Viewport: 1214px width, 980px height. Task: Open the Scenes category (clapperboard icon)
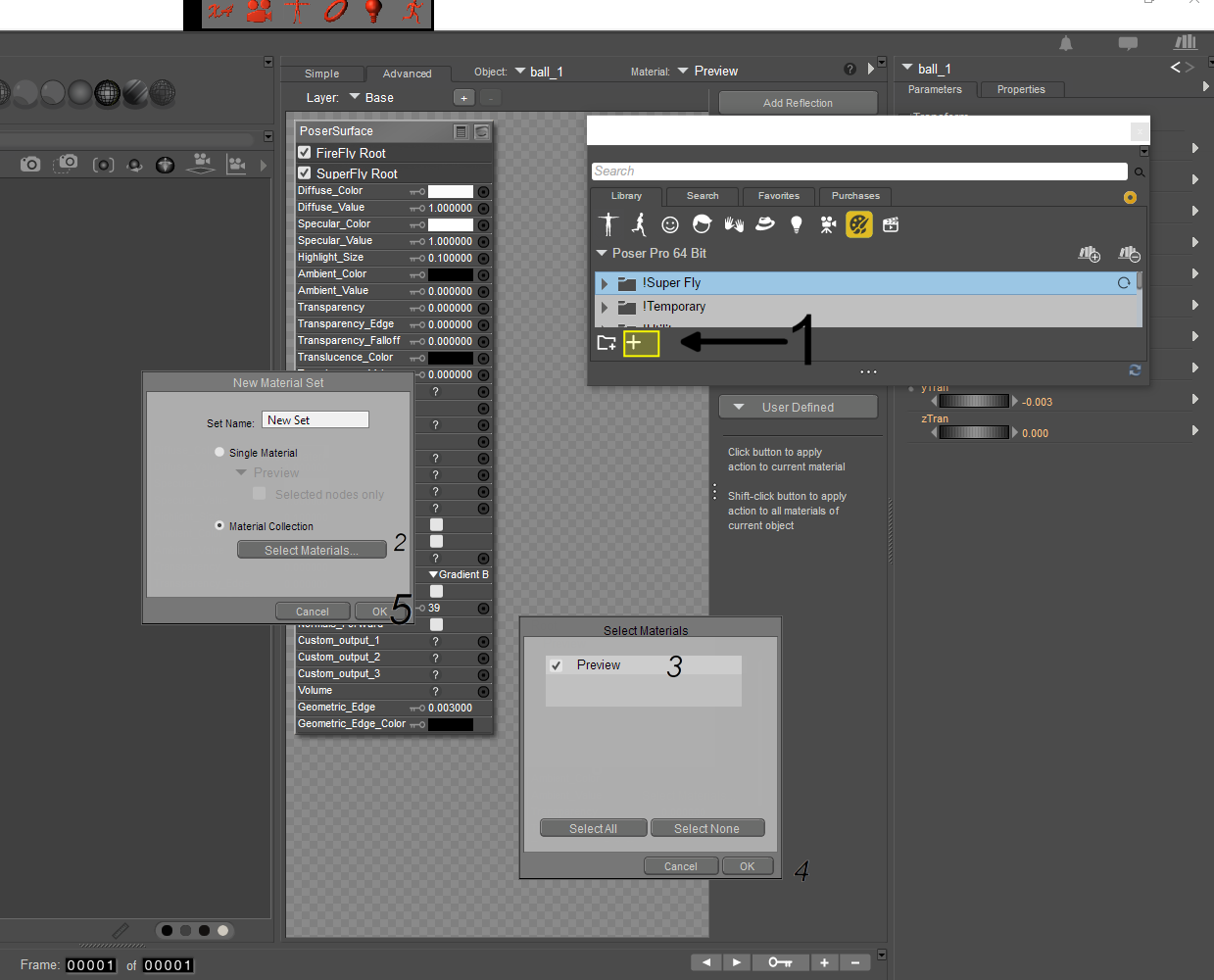891,224
